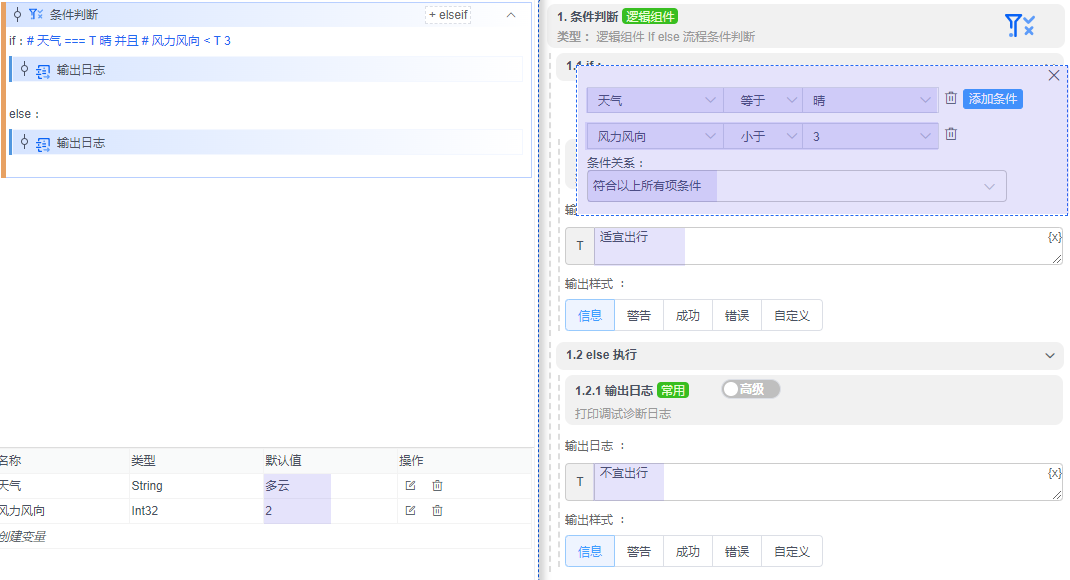Screen dimensions: 1070x580
Task: Click the + elseif button
Action: click(447, 15)
